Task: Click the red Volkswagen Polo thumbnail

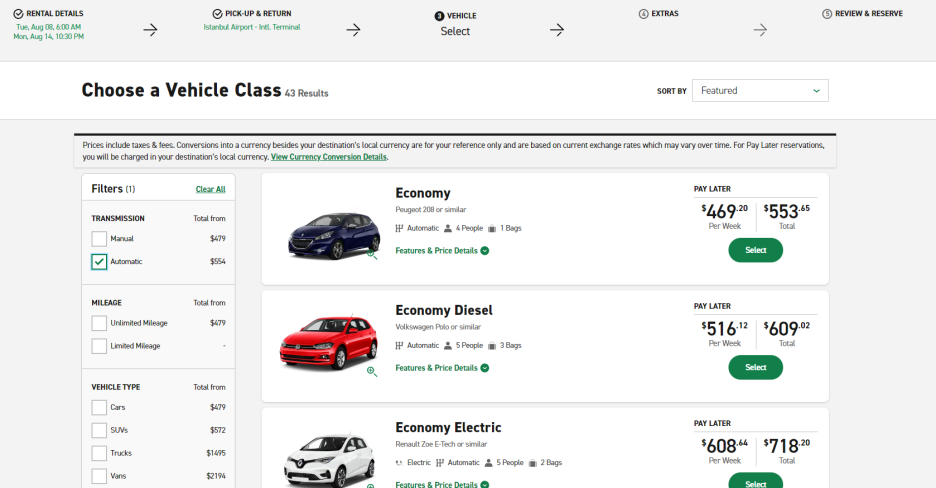Action: click(329, 343)
